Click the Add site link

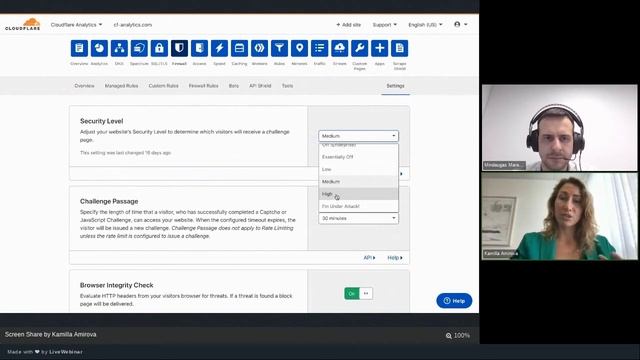tap(349, 25)
